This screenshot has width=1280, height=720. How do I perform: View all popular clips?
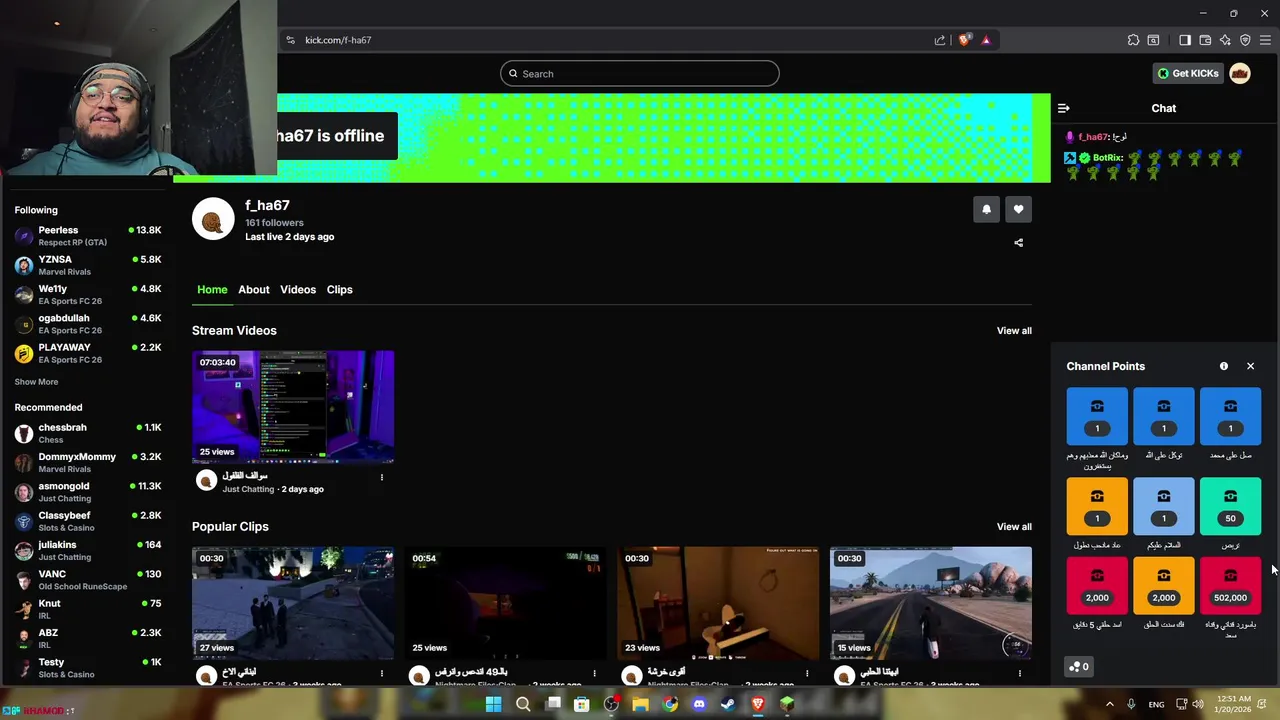1014,527
